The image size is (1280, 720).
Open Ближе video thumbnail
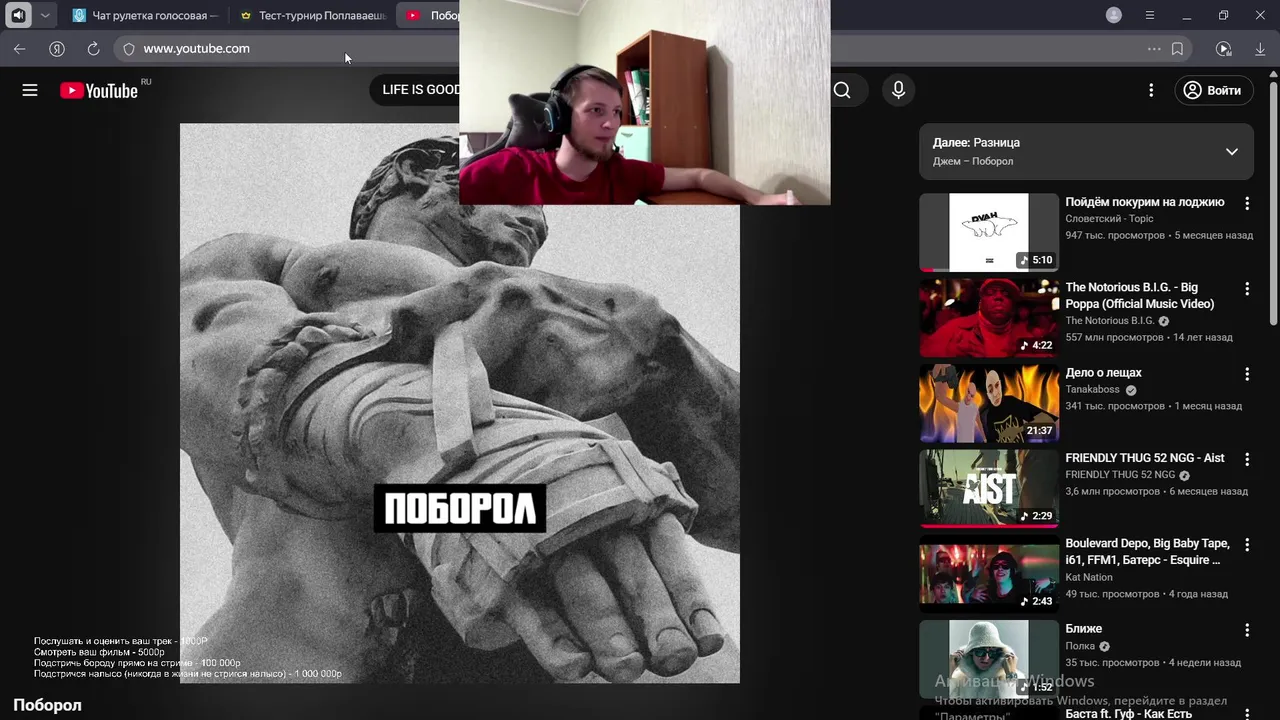(x=989, y=659)
